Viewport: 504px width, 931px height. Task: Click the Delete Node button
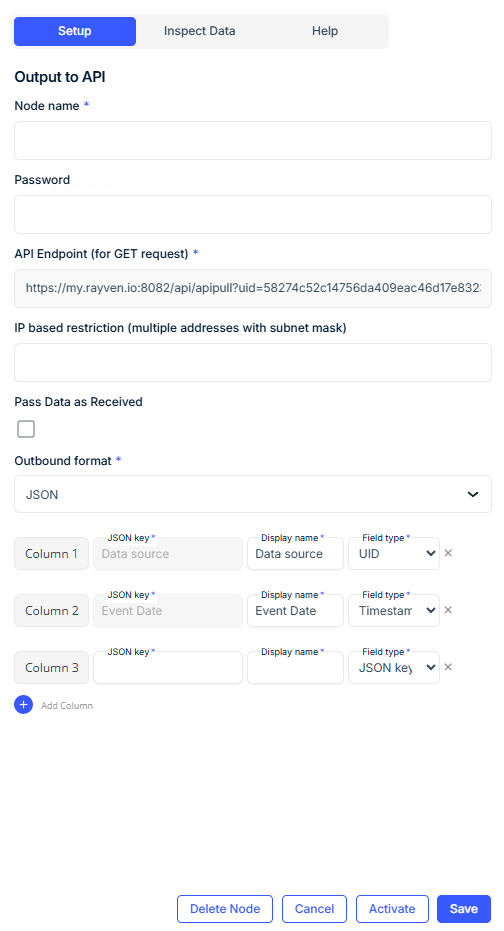(225, 909)
